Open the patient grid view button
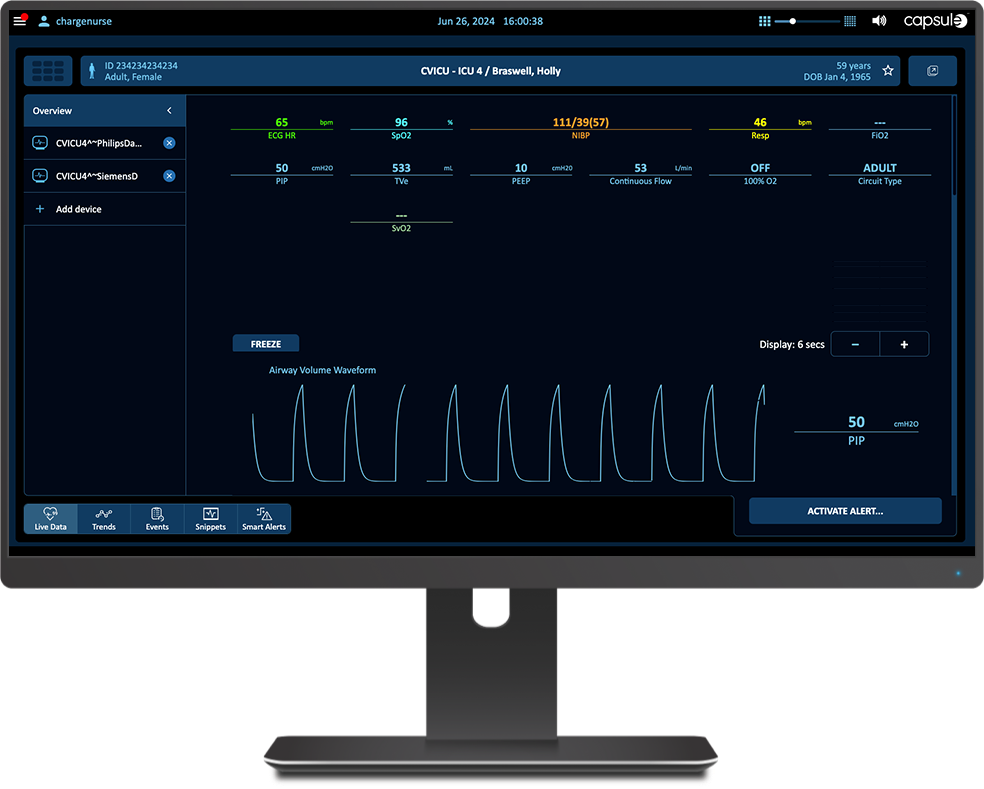984x789 pixels. point(48,71)
